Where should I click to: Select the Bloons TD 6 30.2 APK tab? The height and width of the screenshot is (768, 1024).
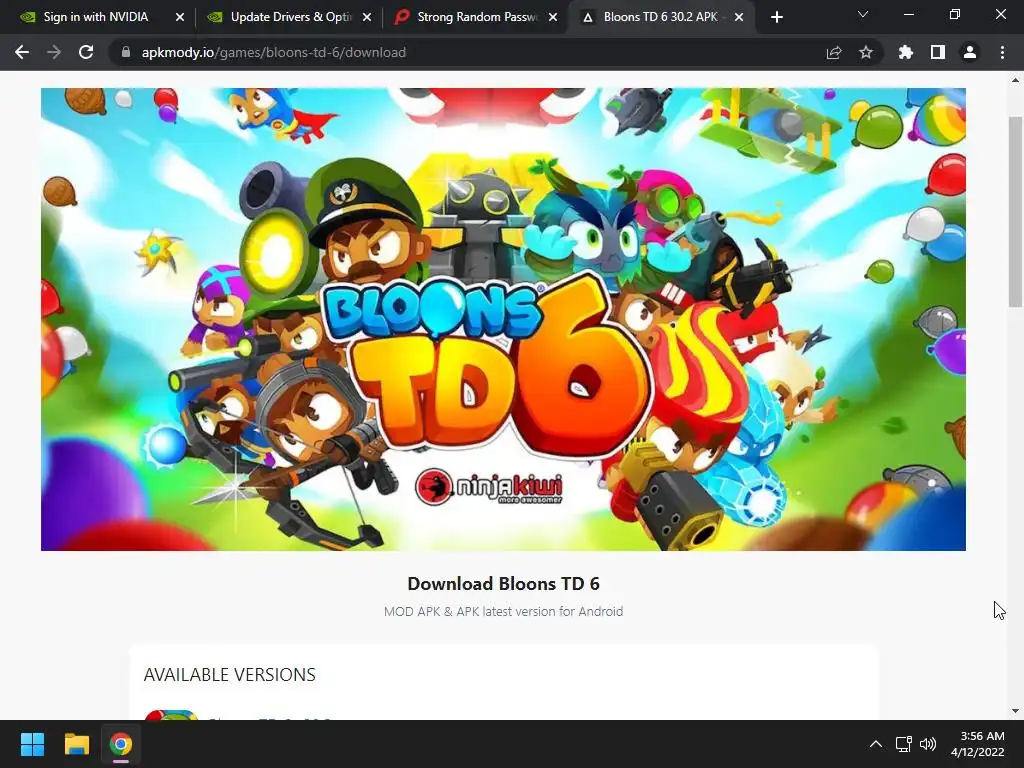(x=661, y=17)
